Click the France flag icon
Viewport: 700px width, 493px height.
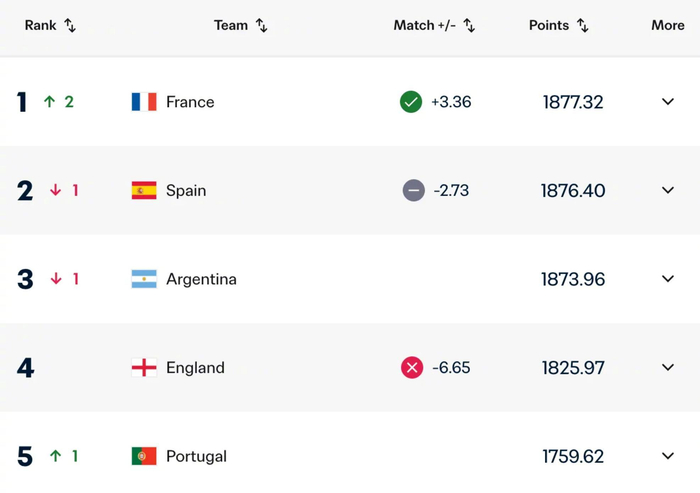144,102
